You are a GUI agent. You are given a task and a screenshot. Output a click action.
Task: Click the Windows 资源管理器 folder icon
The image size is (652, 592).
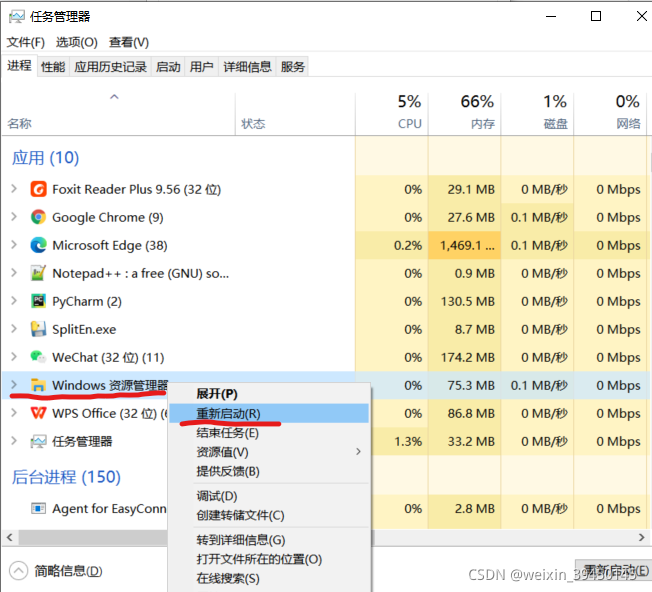tap(38, 385)
